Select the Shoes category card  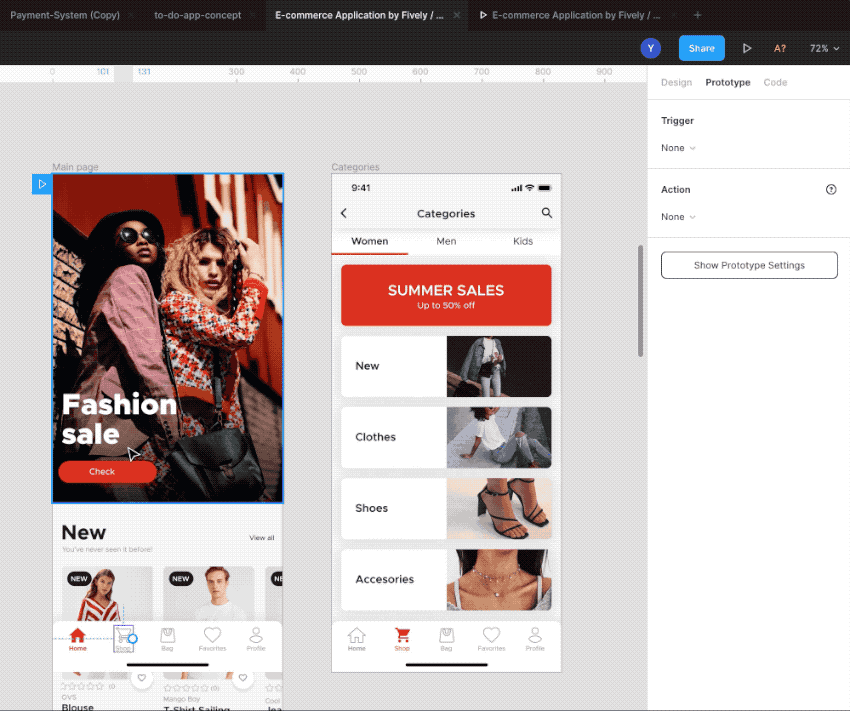pyautogui.click(x=446, y=508)
